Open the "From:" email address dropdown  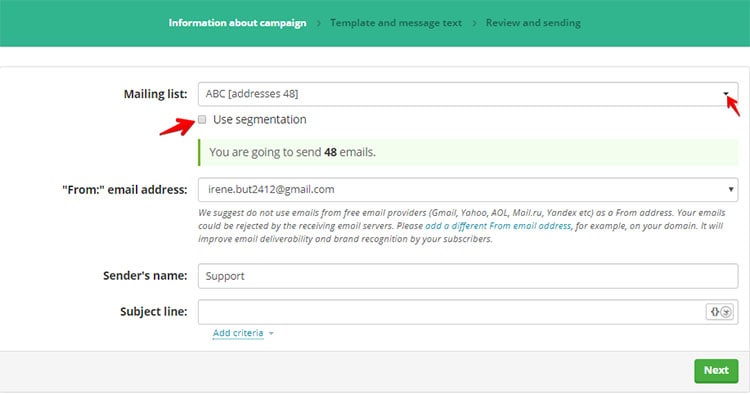click(468, 189)
